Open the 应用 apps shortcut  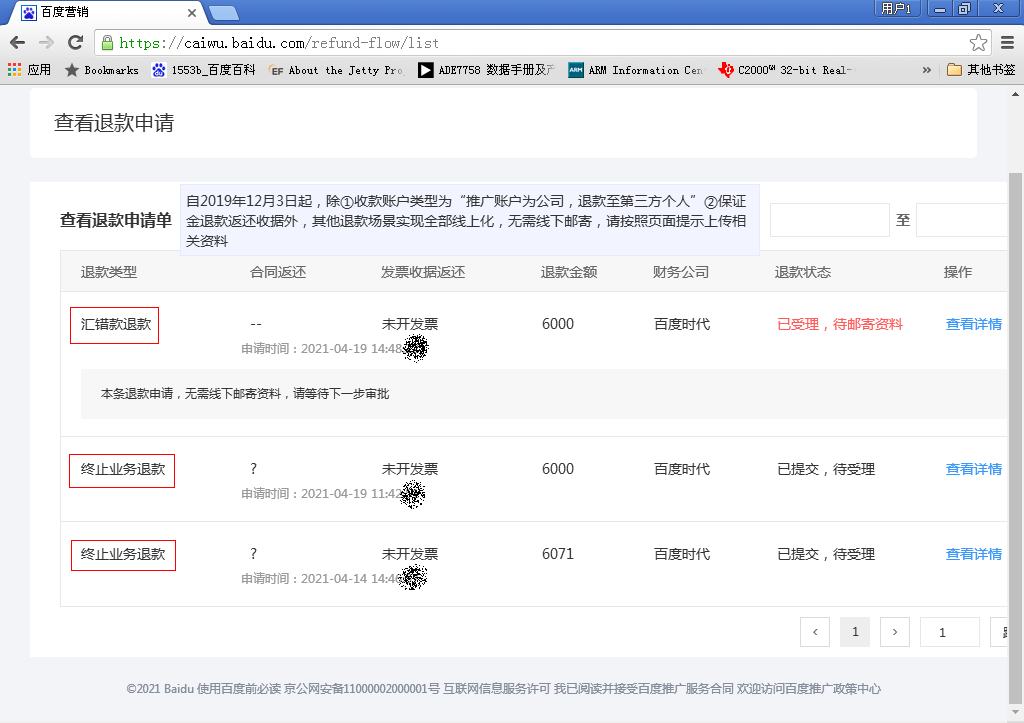pyautogui.click(x=29, y=70)
